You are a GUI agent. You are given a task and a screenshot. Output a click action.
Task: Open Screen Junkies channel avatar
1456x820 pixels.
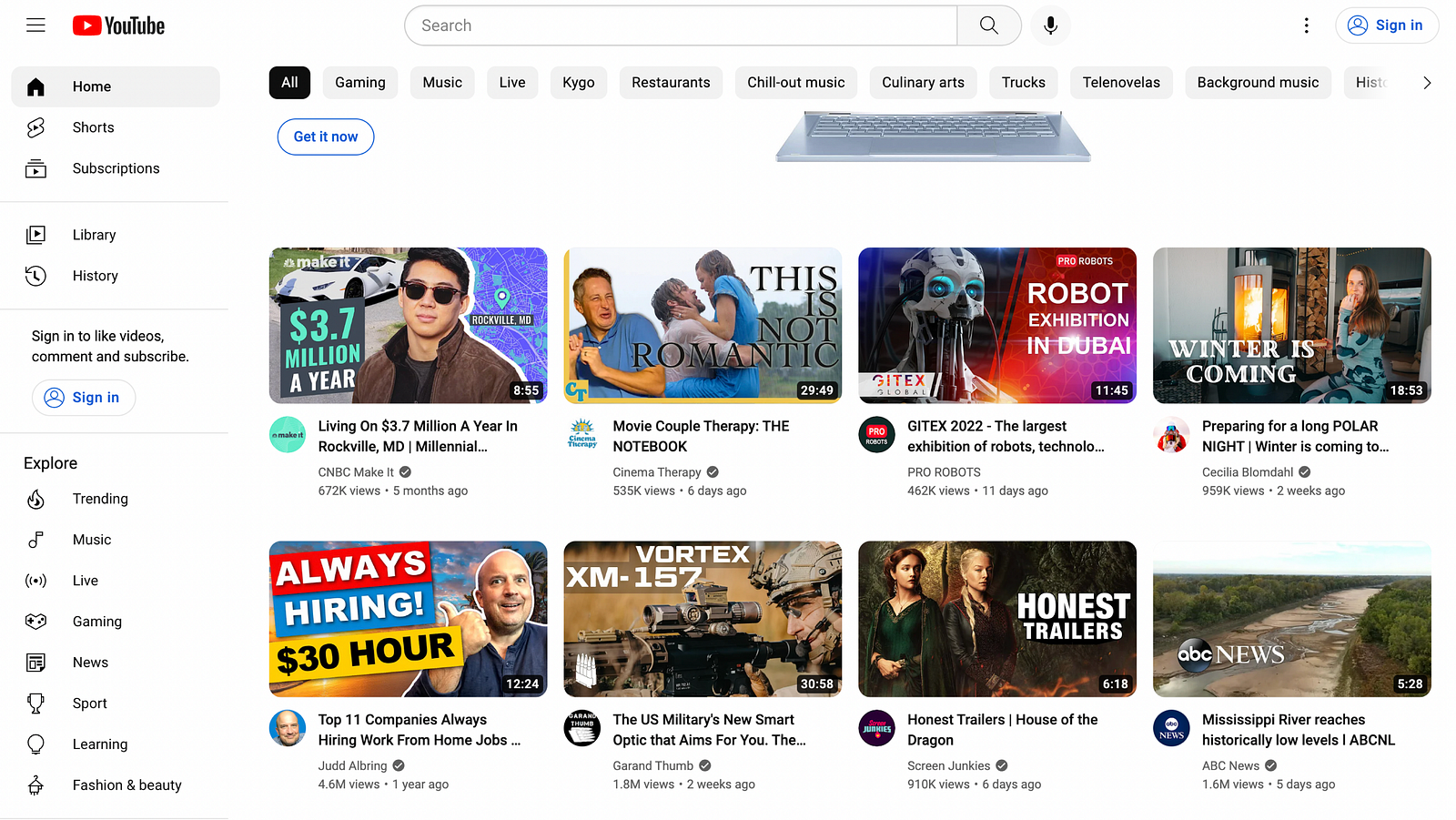pos(876,728)
